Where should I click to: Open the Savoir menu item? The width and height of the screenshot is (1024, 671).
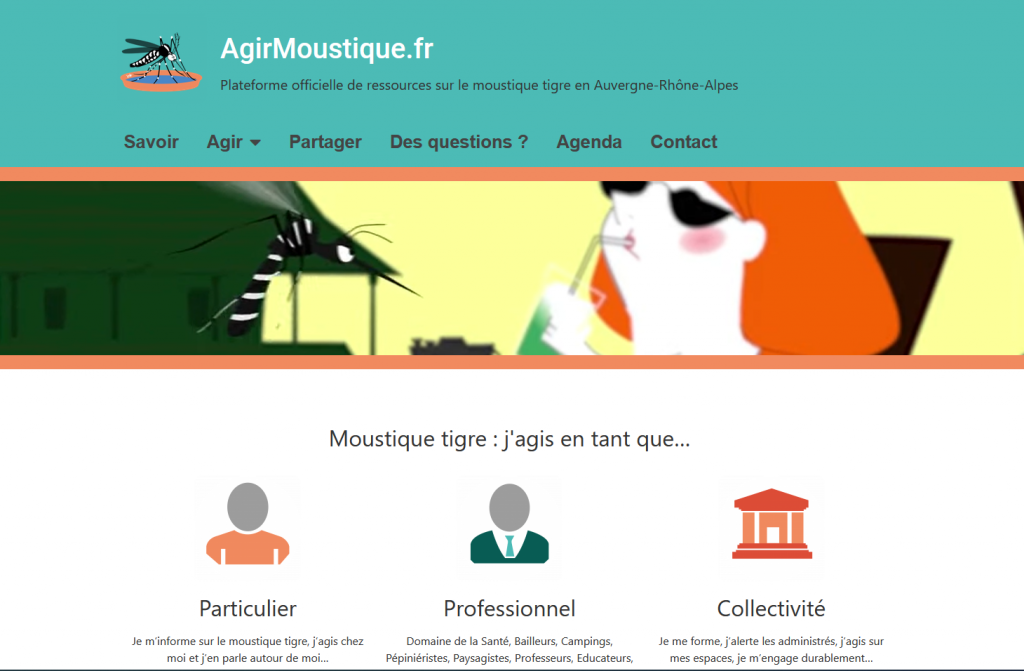(151, 142)
